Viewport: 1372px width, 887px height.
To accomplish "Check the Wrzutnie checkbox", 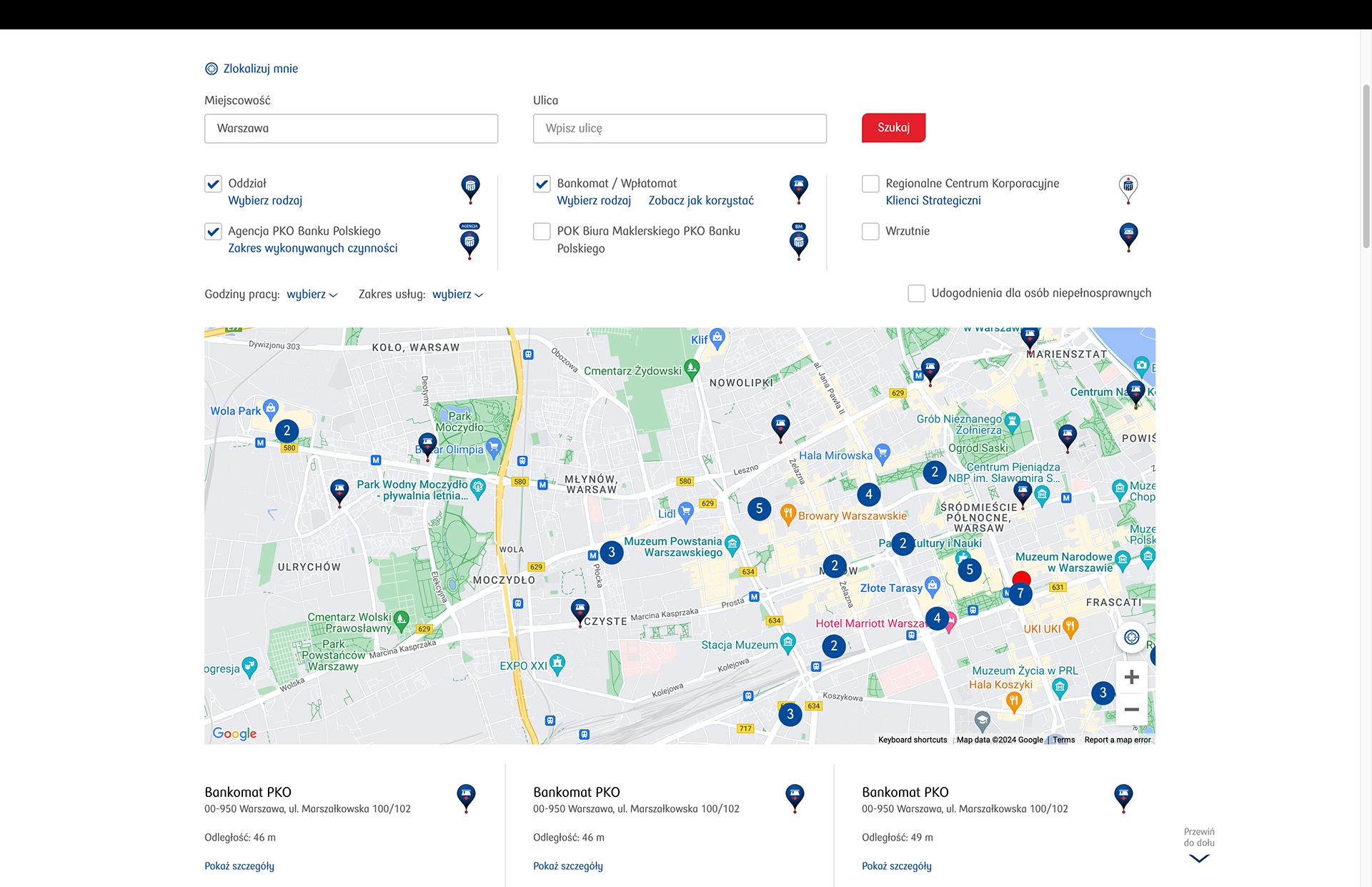I will 870,232.
